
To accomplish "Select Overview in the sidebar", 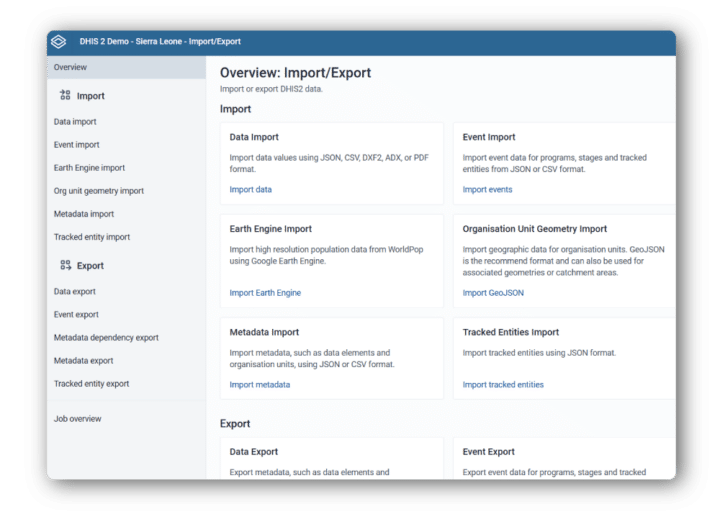I will 71,68.
